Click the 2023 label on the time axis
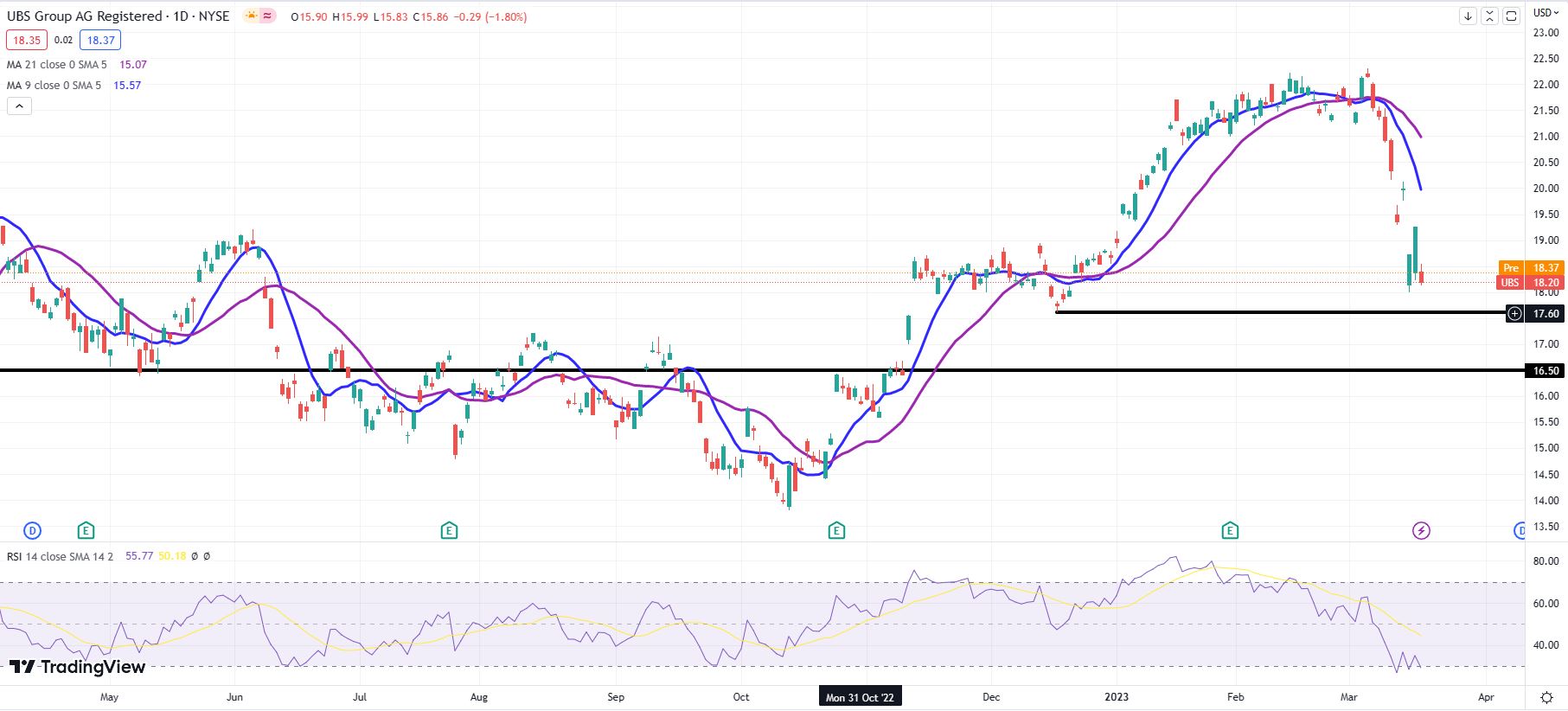The height and width of the screenshot is (711, 1568). (x=1117, y=697)
